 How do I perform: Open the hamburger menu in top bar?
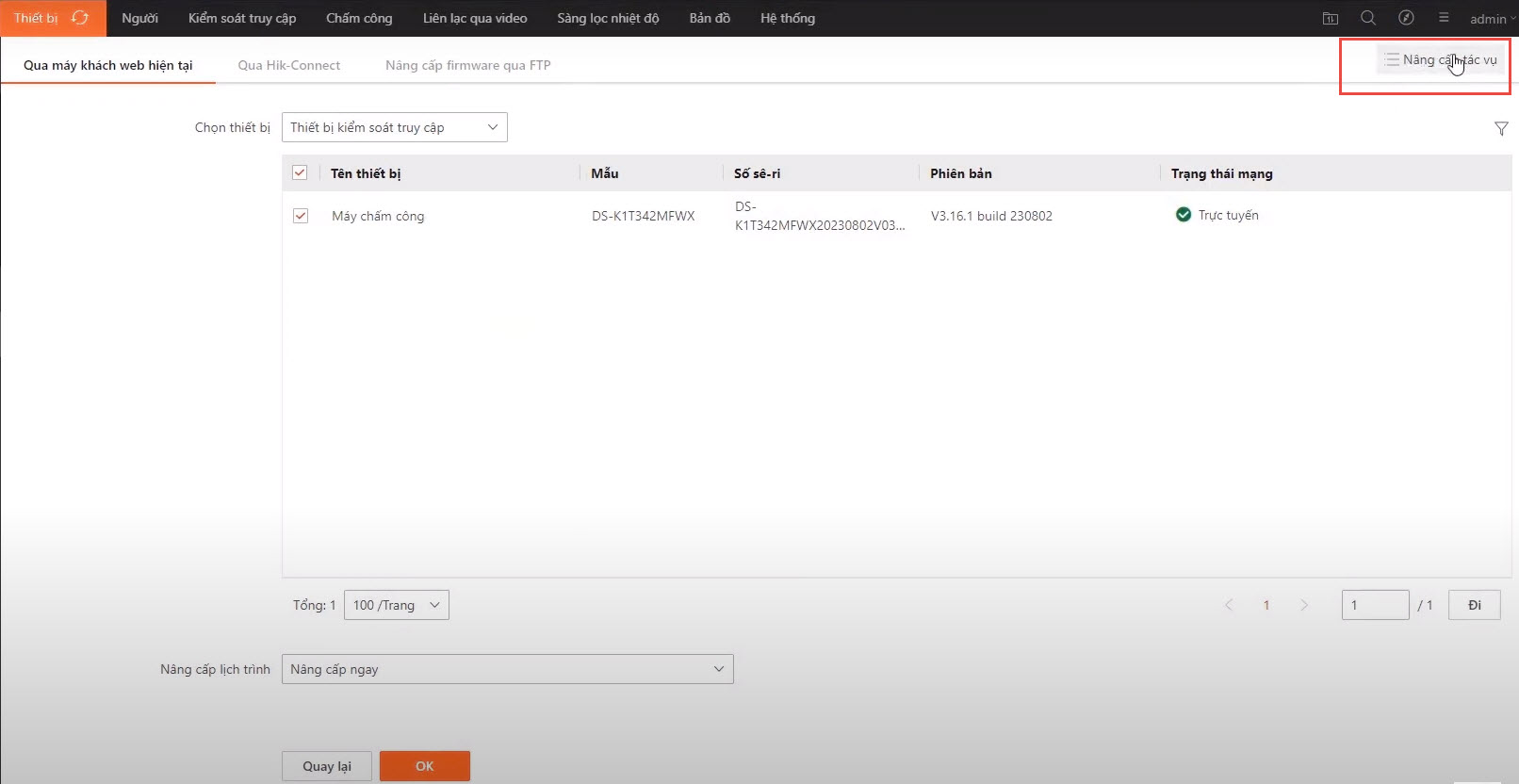tap(1444, 18)
